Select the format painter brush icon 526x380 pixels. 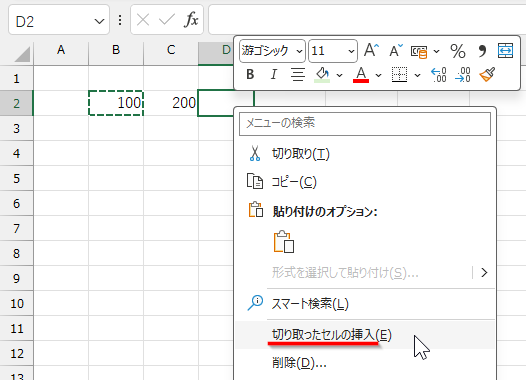click(487, 74)
